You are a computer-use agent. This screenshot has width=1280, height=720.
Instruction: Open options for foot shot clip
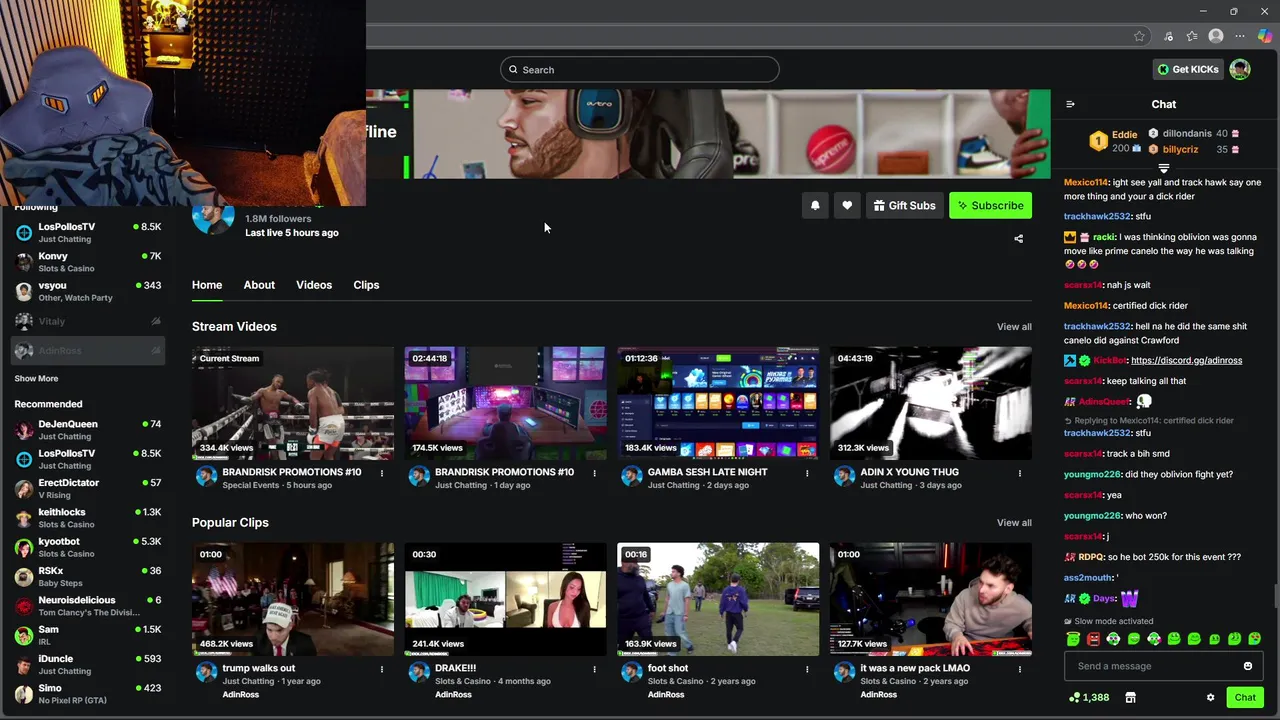[807, 669]
